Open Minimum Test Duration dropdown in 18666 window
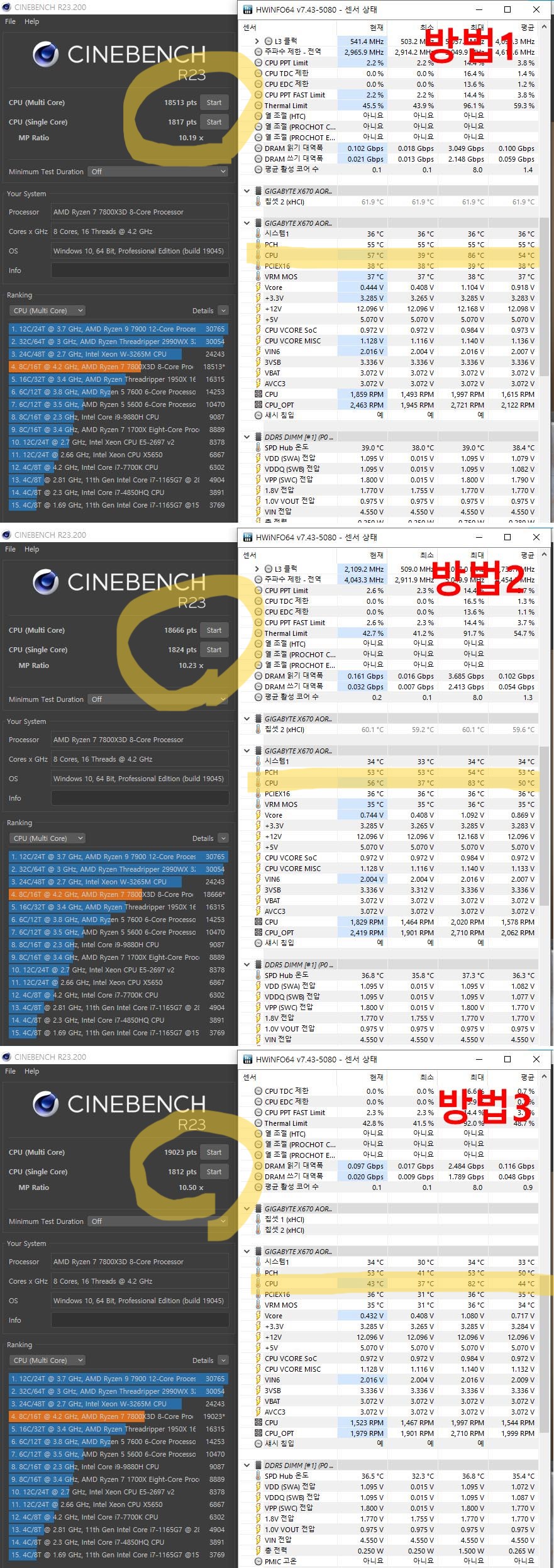 [158, 699]
